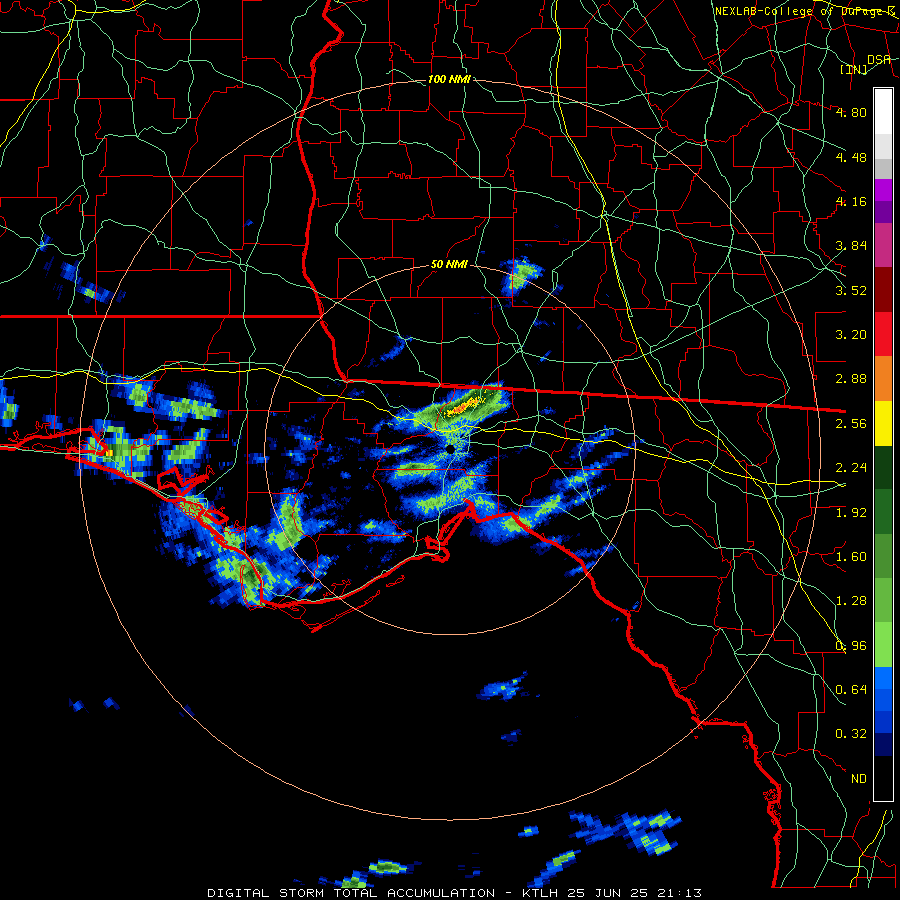Image resolution: width=900 pixels, height=900 pixels.
Task: Select the ND legend label
Action: (859, 779)
